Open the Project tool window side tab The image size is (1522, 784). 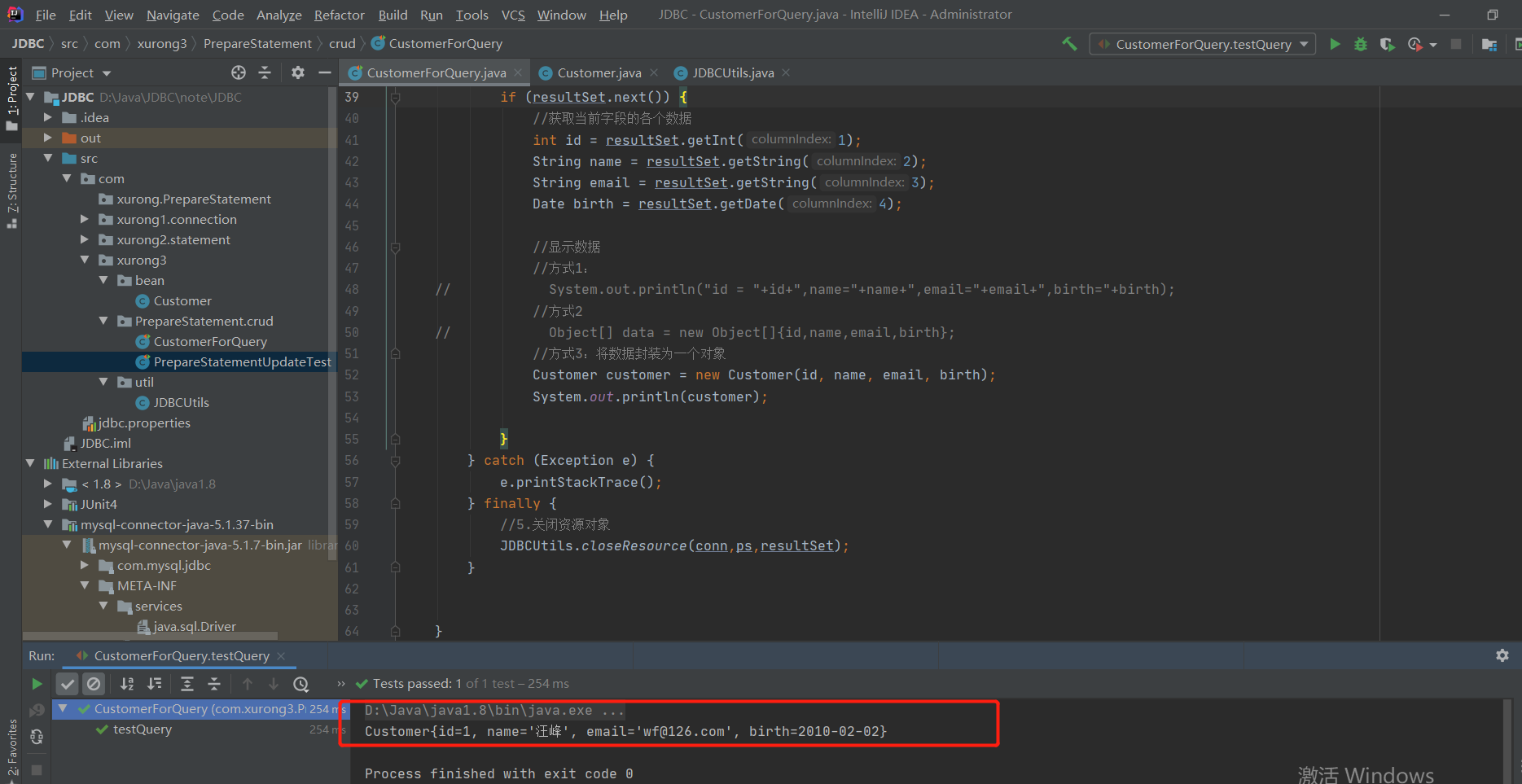[11, 98]
